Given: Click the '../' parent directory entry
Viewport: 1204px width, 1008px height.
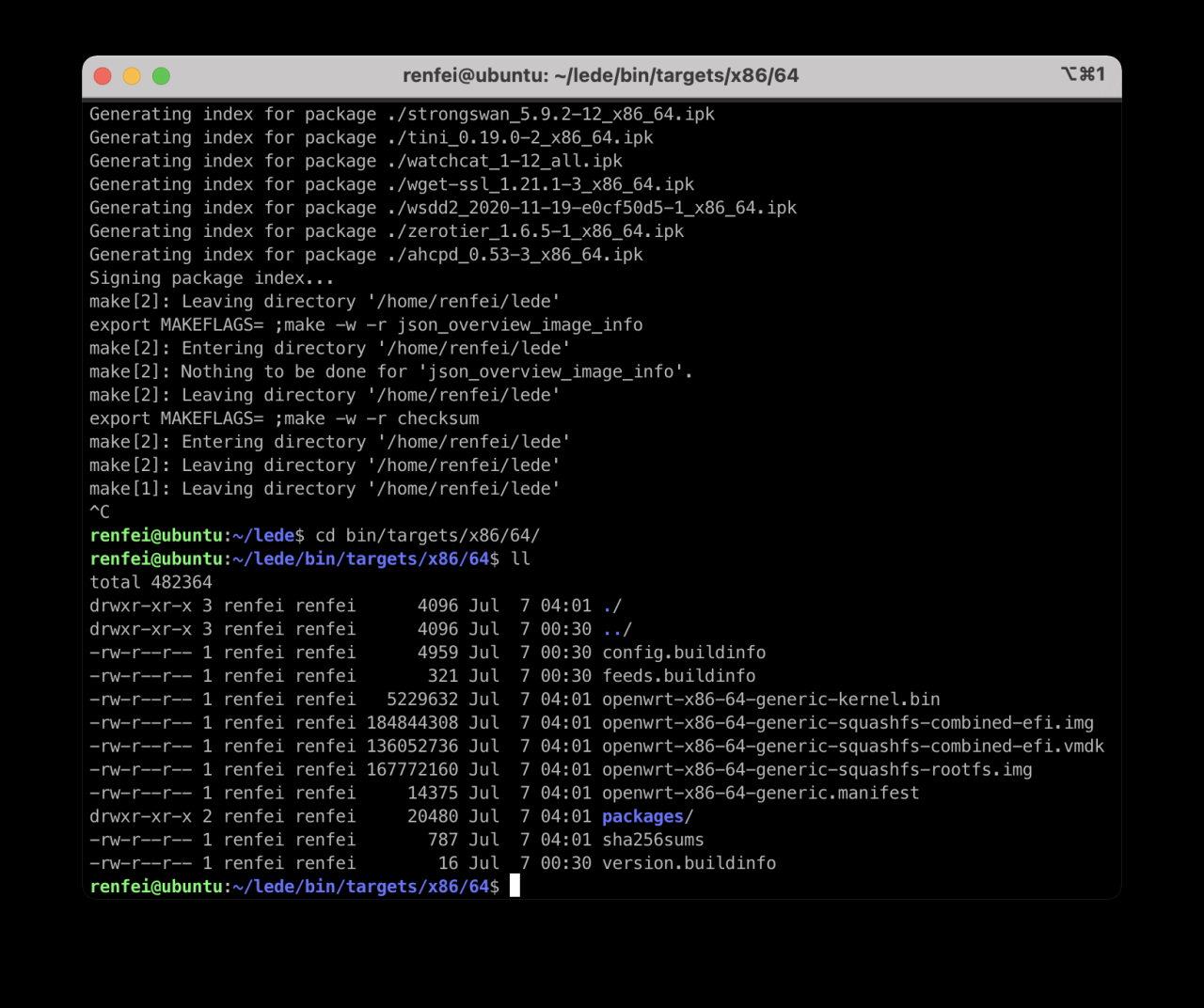Looking at the screenshot, I should click(617, 630).
